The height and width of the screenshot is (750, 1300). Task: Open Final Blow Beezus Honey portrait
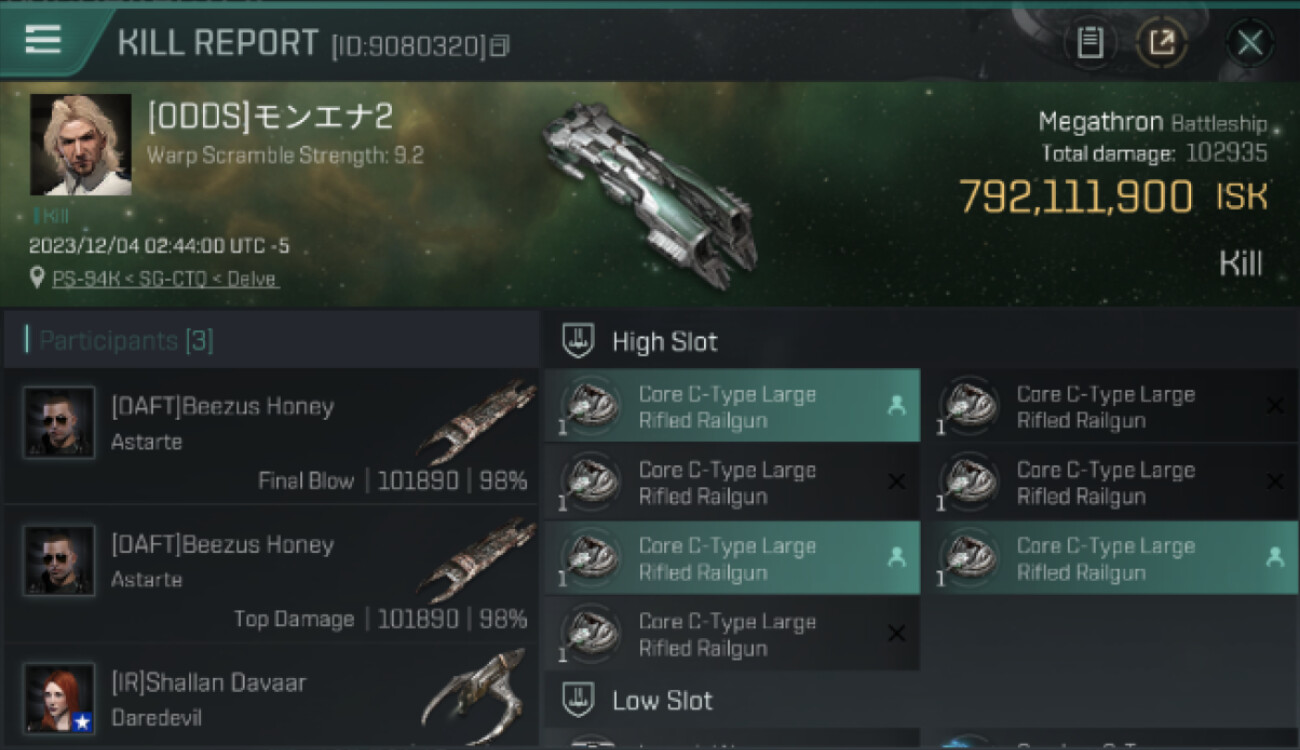click(60, 423)
